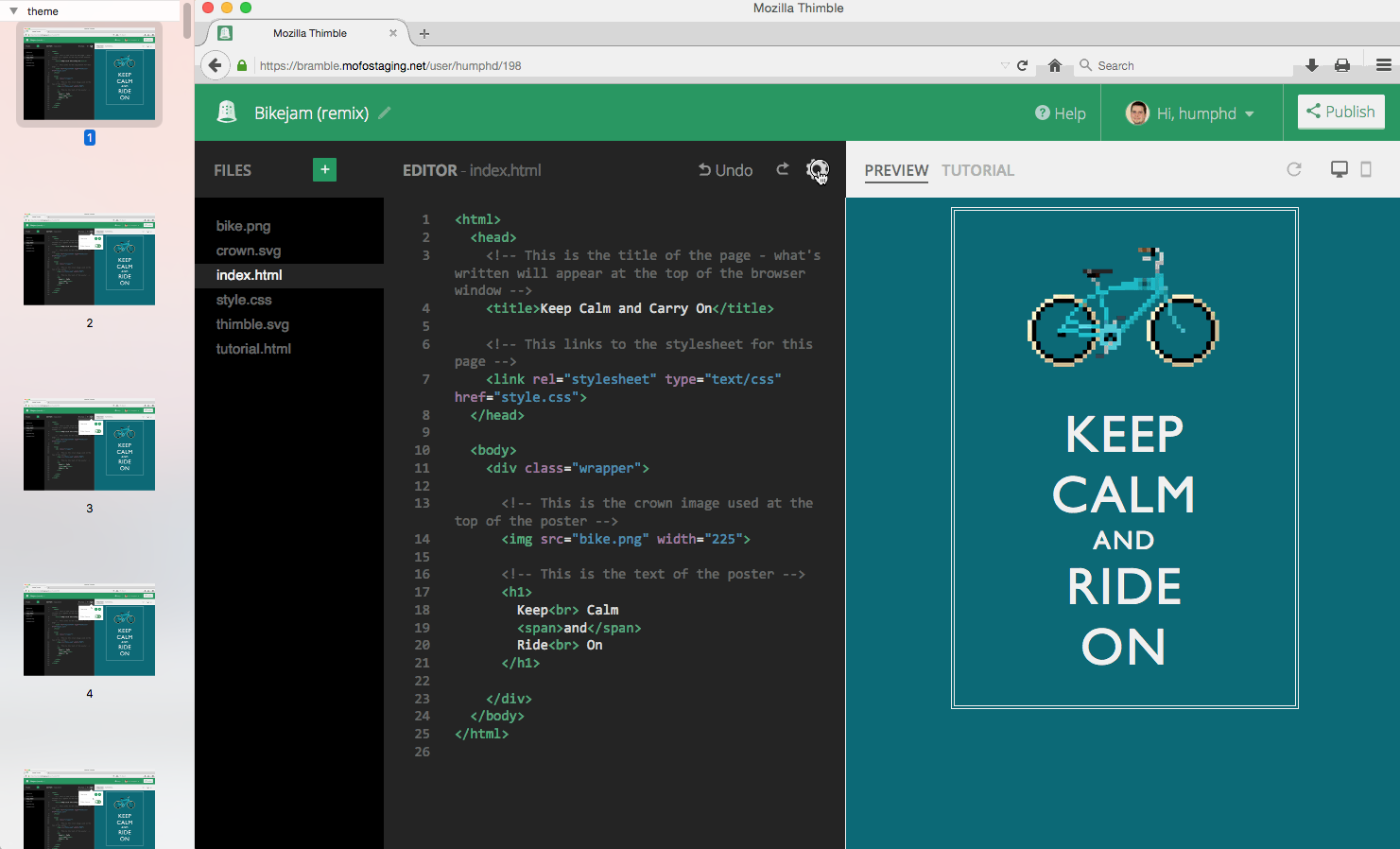Switch preview to desktop view

pos(1339,169)
